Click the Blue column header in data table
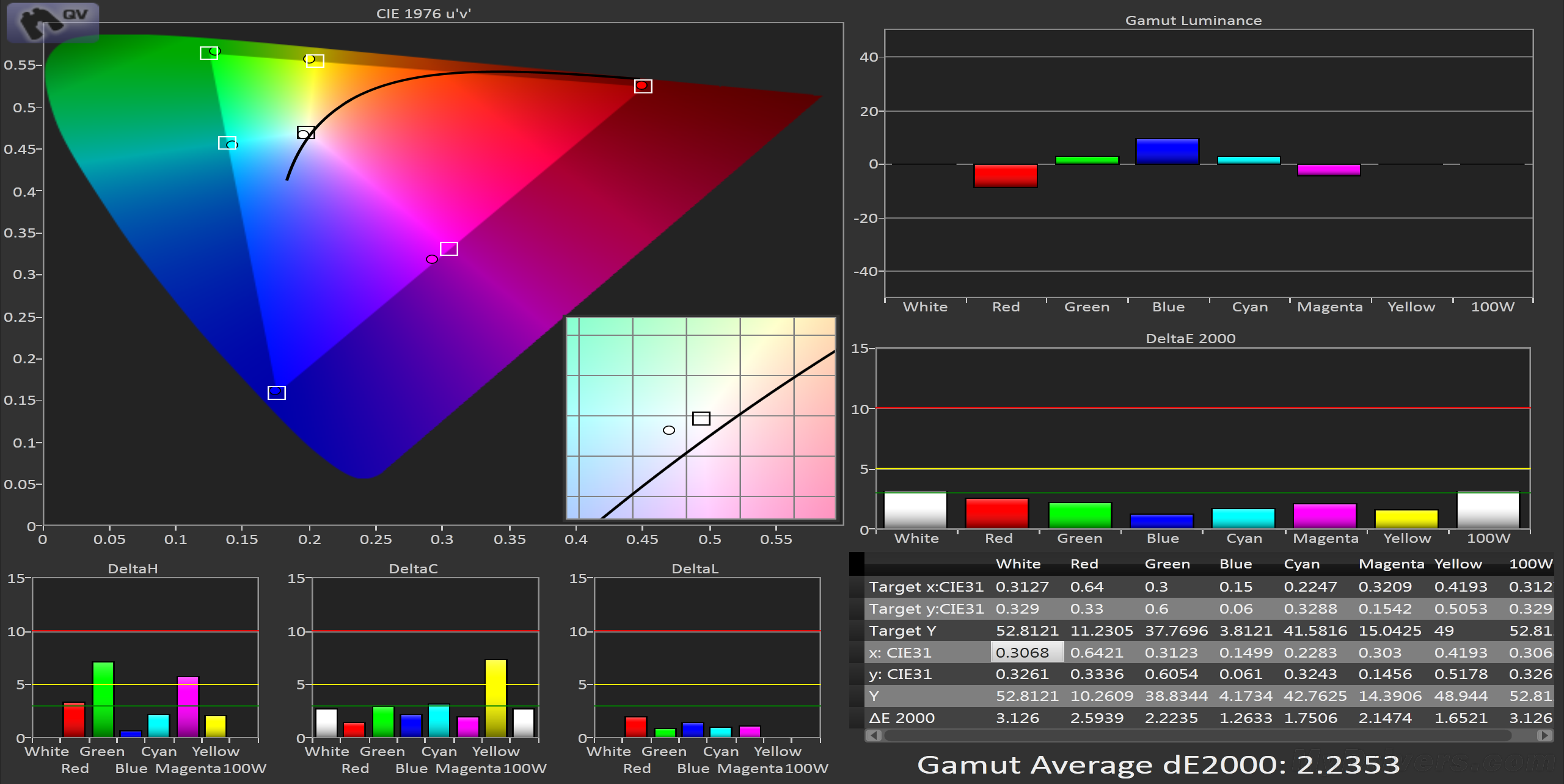The image size is (1564, 784). tap(1235, 564)
